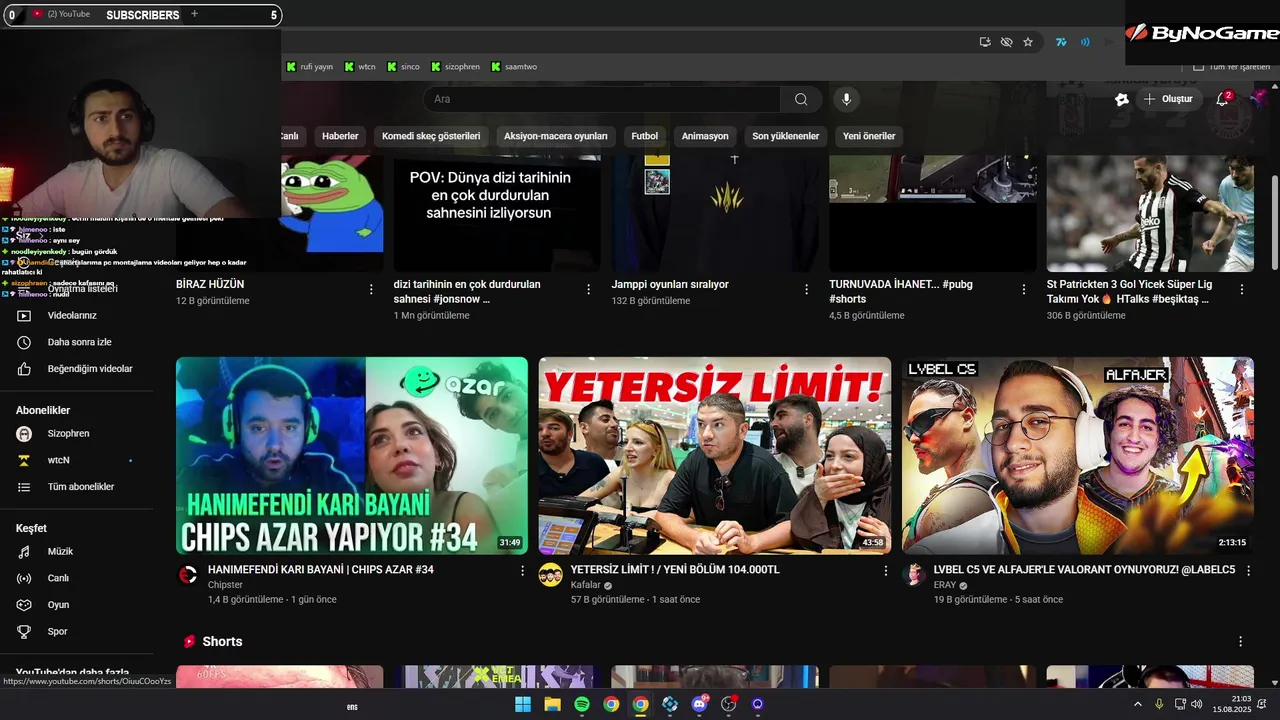Open the account avatar menu

coord(1259,98)
